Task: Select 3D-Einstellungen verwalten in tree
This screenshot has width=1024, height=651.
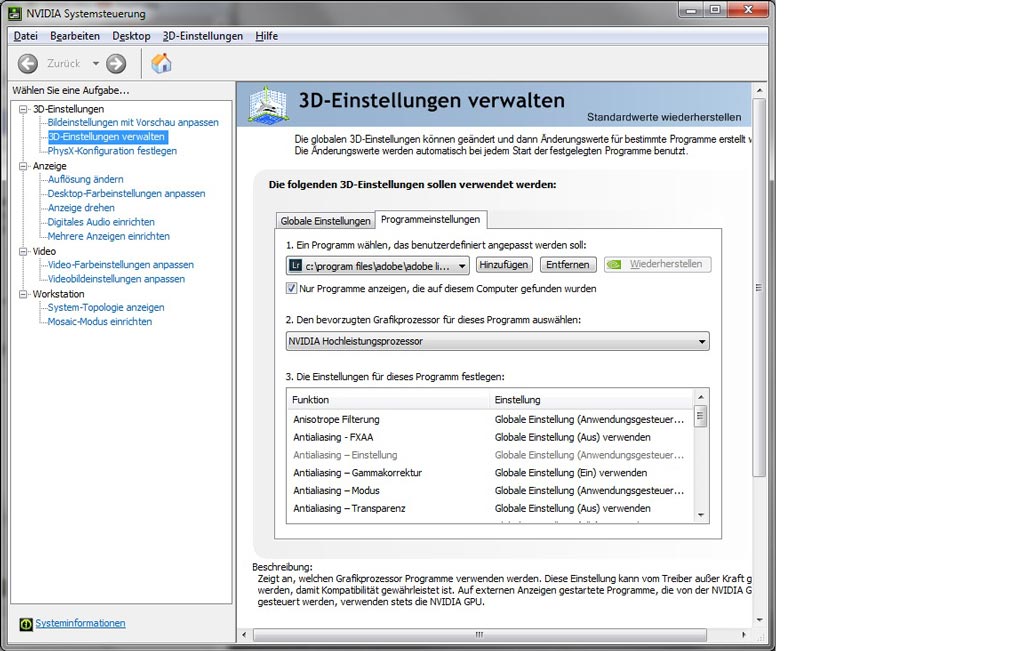Action: [x=107, y=136]
